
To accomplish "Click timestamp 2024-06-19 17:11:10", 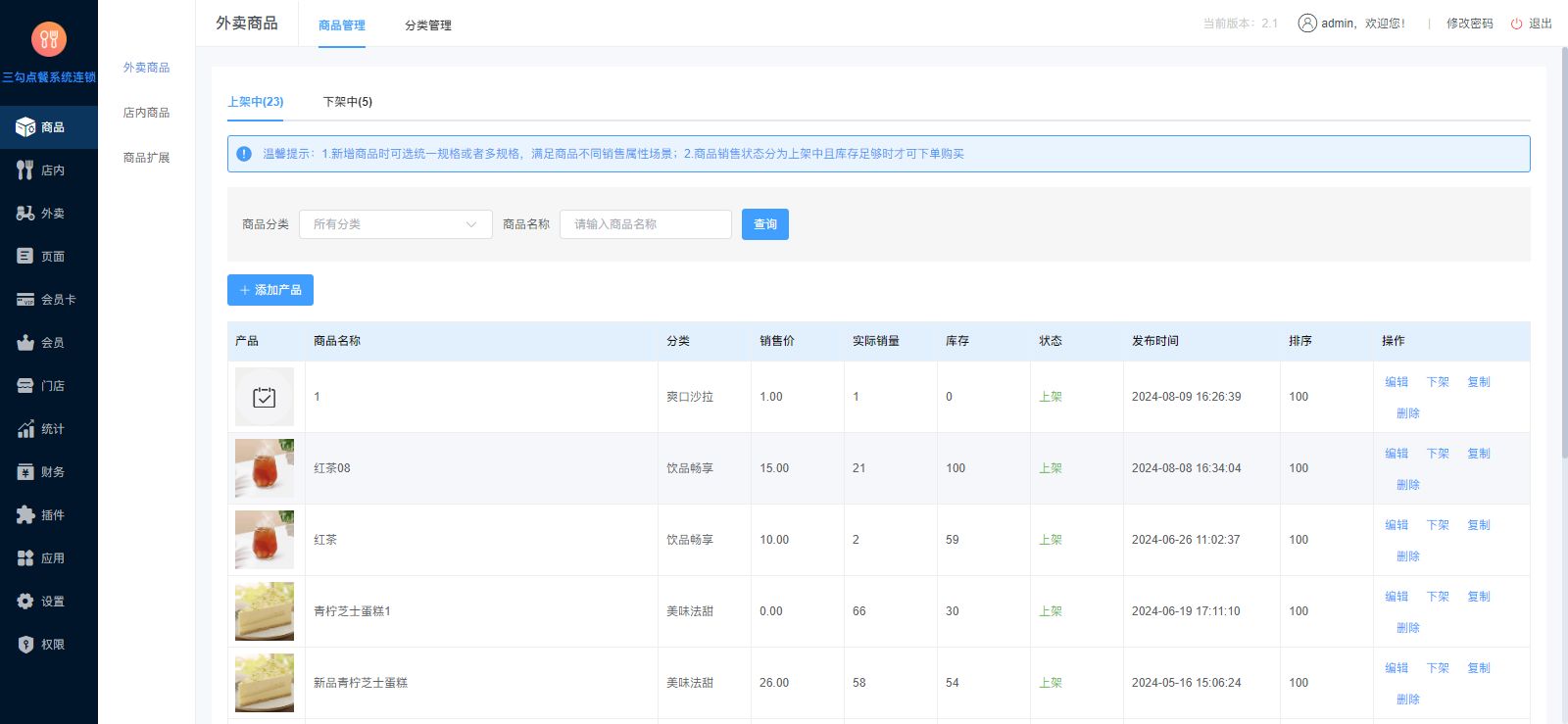I will coord(1186,611).
